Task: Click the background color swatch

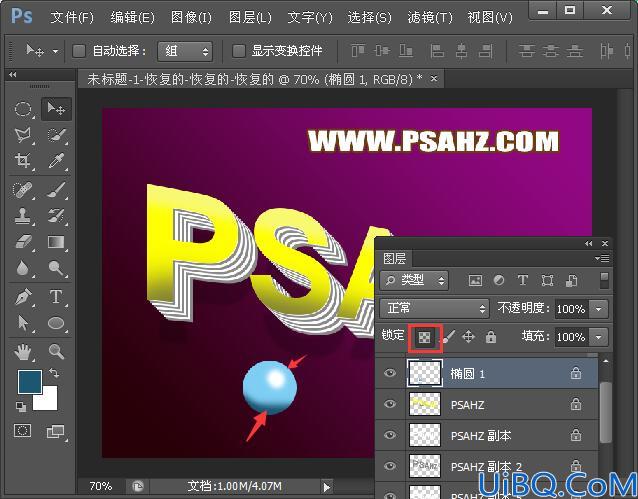Action: click(48, 401)
